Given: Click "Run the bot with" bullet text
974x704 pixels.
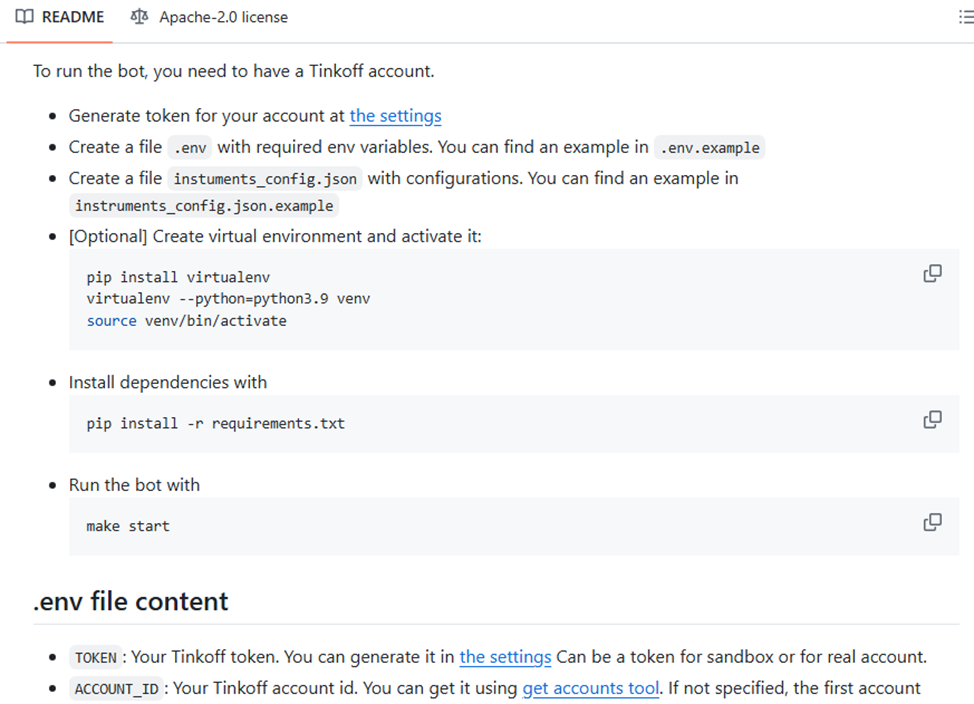Looking at the screenshot, I should (x=134, y=485).
